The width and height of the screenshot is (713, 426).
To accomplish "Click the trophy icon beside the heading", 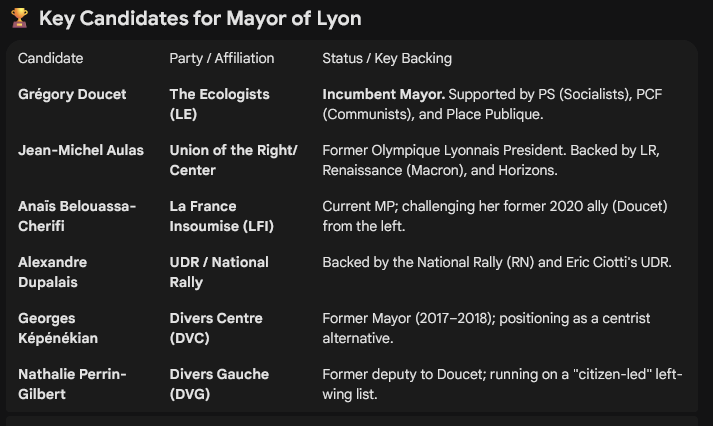I will point(19,19).
